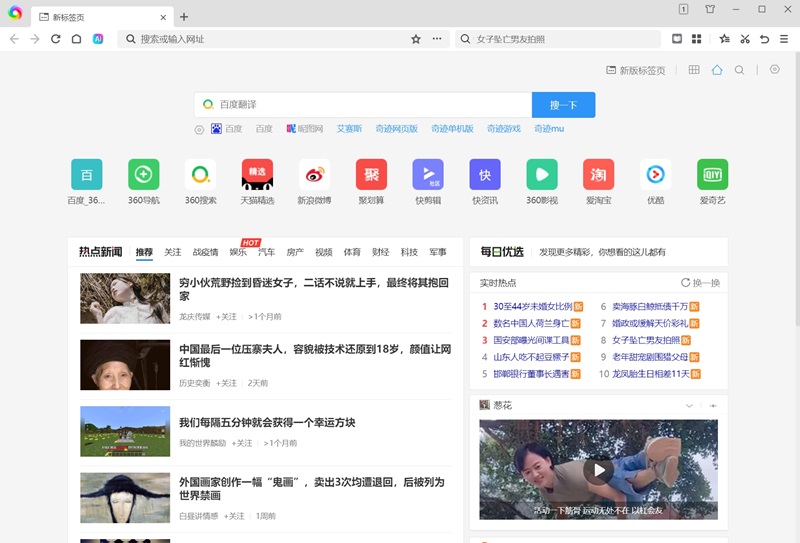Open the 快资讯 shortcut tile
Viewport: 800px width, 543px height.
coord(485,182)
